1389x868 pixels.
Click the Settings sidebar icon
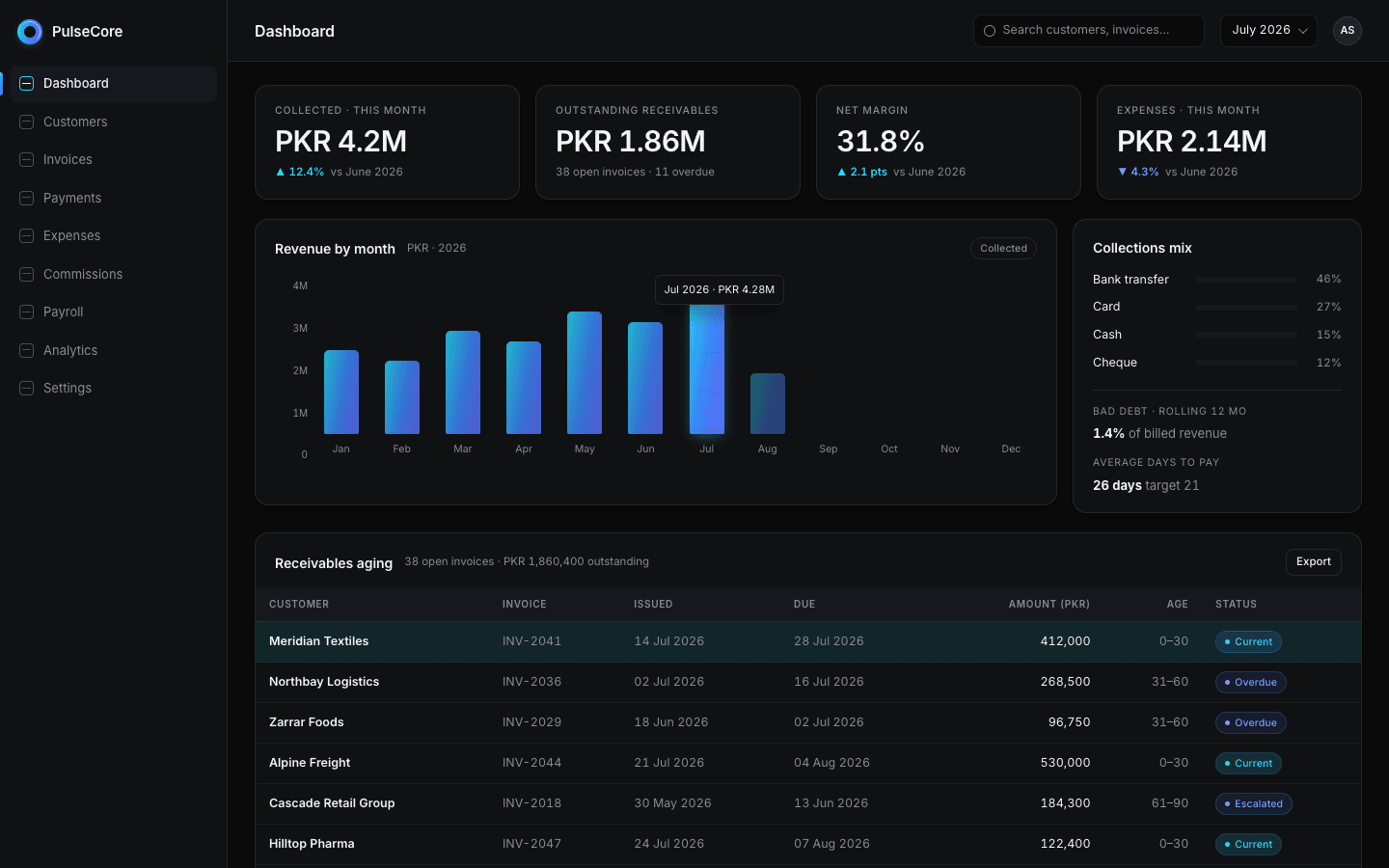27,388
